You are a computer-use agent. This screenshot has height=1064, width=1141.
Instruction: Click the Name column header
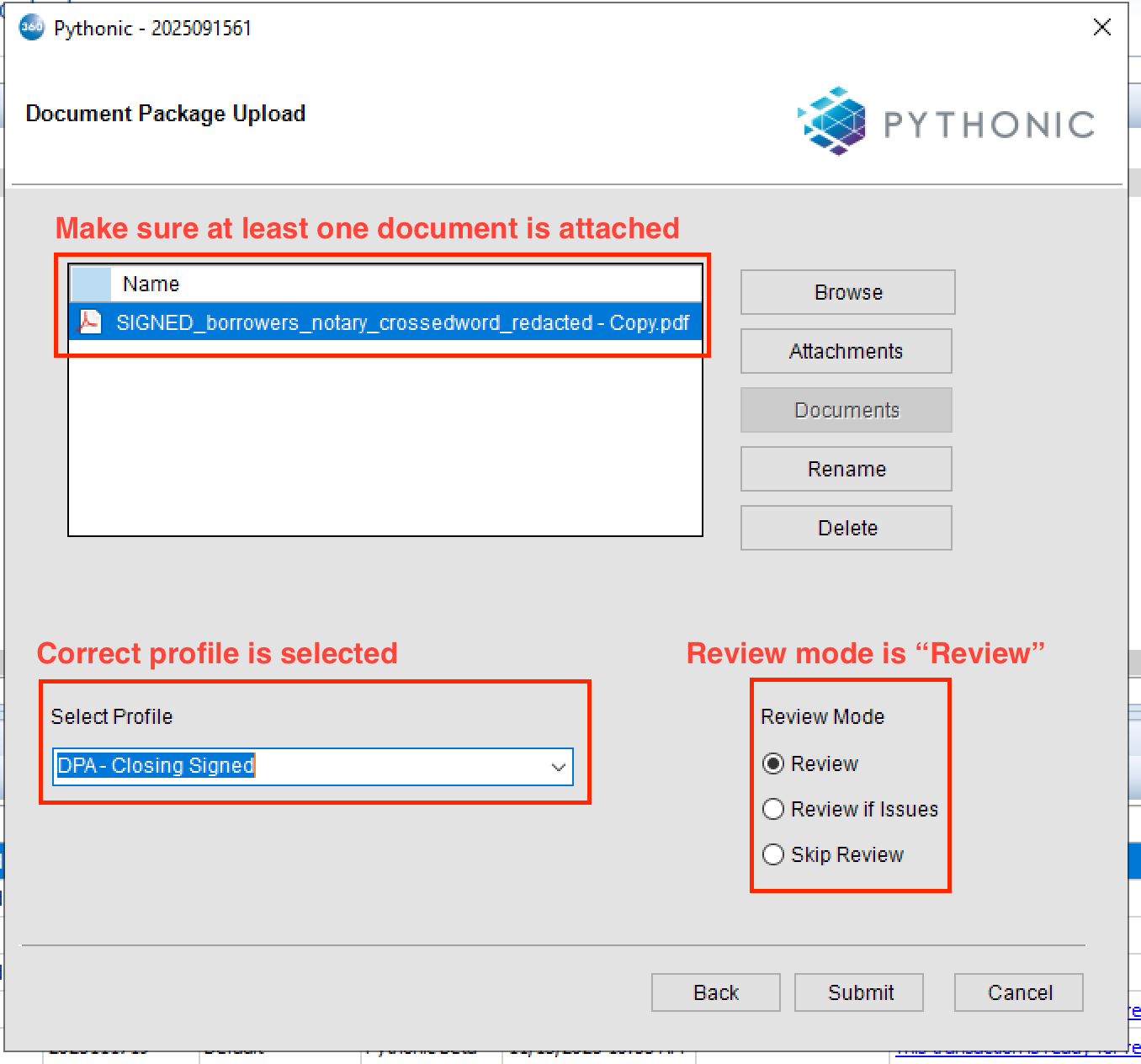click(406, 284)
